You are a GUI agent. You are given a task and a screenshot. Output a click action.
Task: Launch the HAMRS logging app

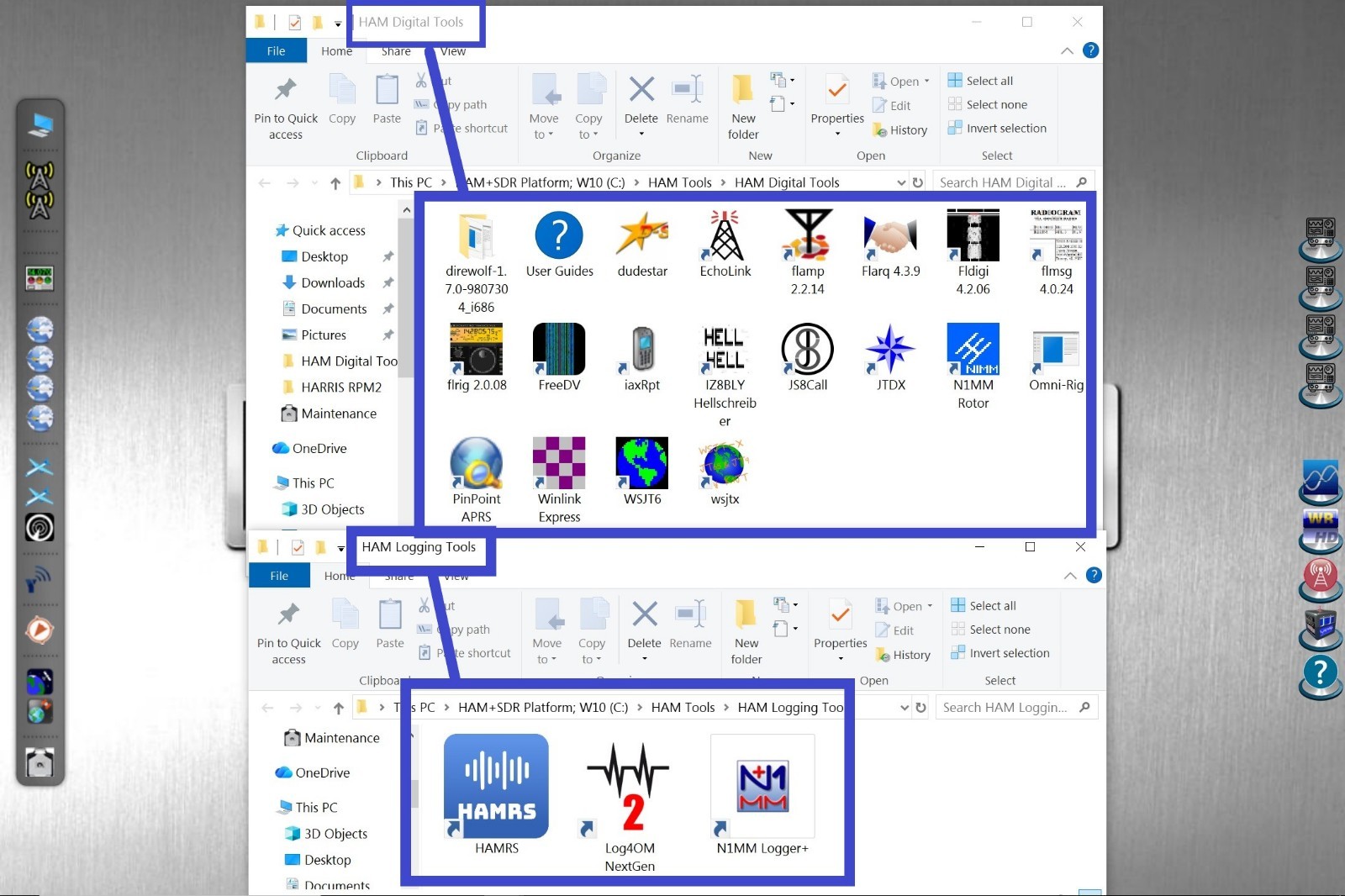click(496, 787)
